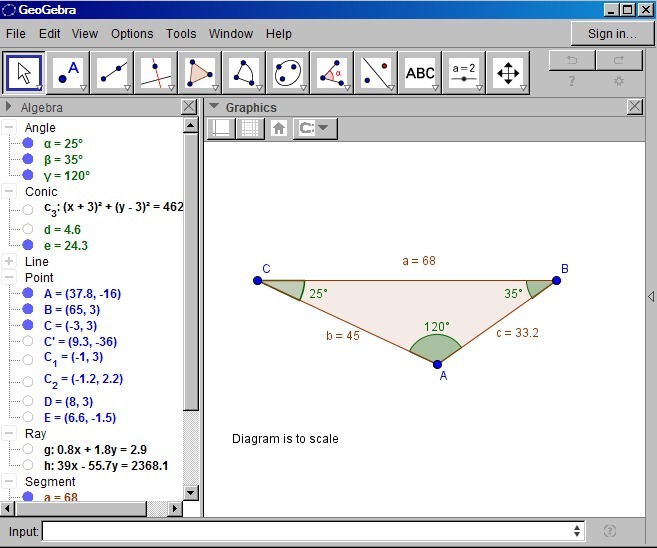
Task: Collapse the Point group in Algebra
Action: click(9, 277)
